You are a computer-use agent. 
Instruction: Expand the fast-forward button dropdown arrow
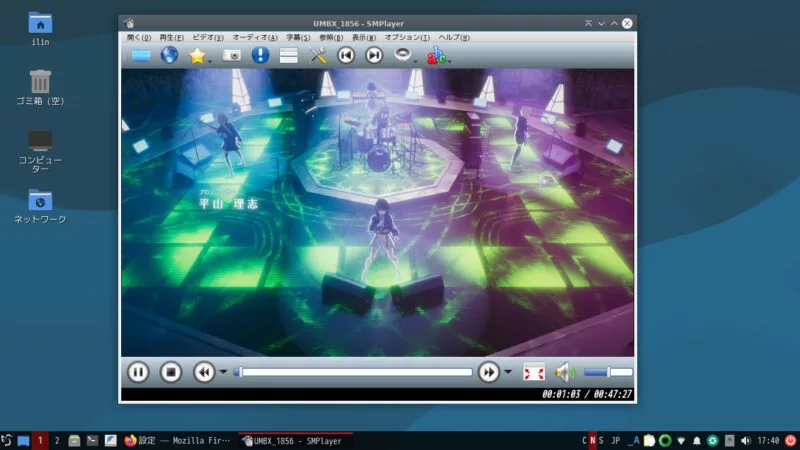point(508,373)
